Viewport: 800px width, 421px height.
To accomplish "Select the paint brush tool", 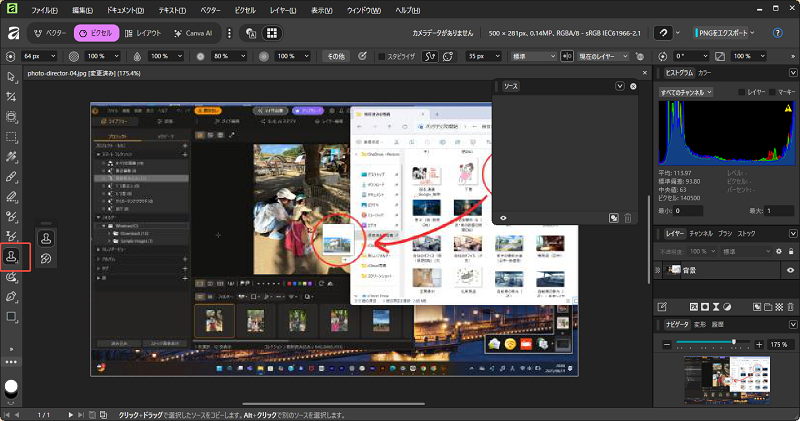I will pos(11,177).
